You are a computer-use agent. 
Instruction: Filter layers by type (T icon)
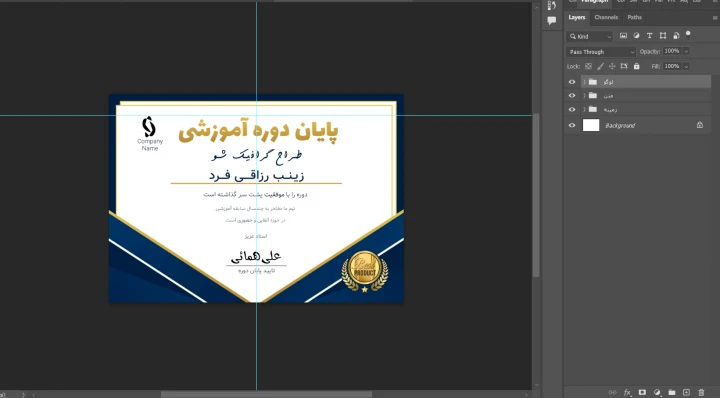click(x=649, y=35)
